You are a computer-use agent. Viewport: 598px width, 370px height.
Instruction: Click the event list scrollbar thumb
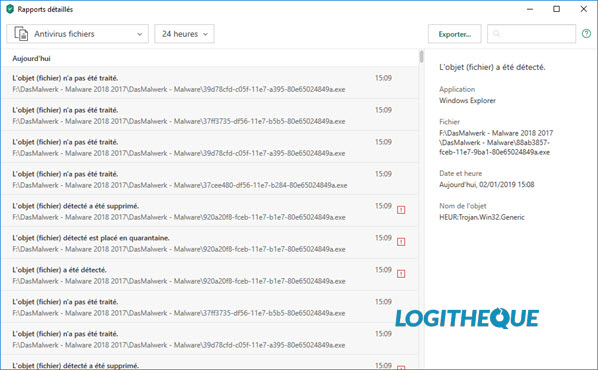coord(421,56)
